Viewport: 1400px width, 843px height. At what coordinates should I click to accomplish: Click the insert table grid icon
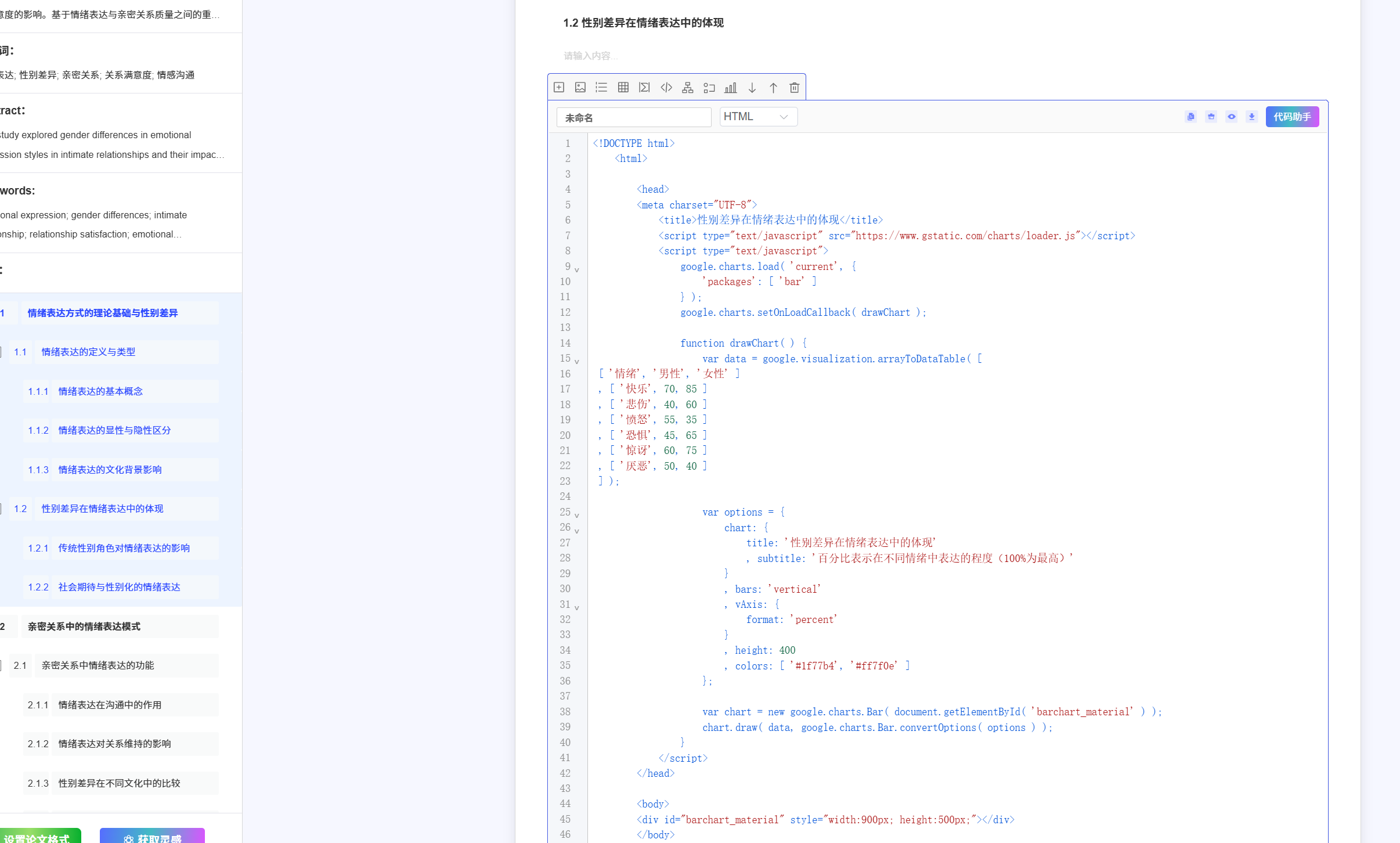pos(623,88)
